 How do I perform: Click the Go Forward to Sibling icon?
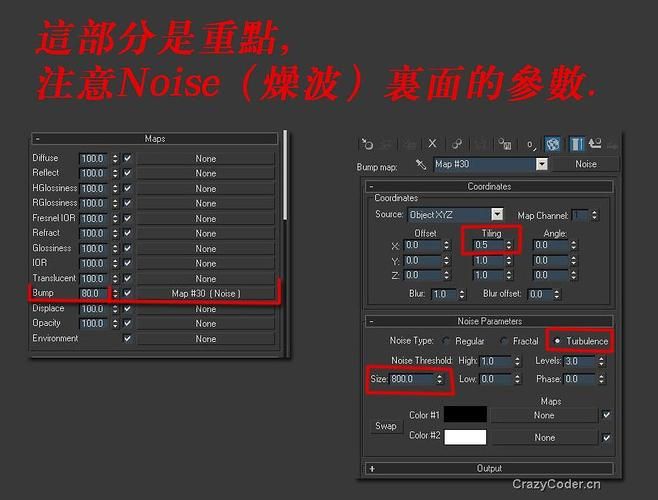pyautogui.click(x=612, y=146)
